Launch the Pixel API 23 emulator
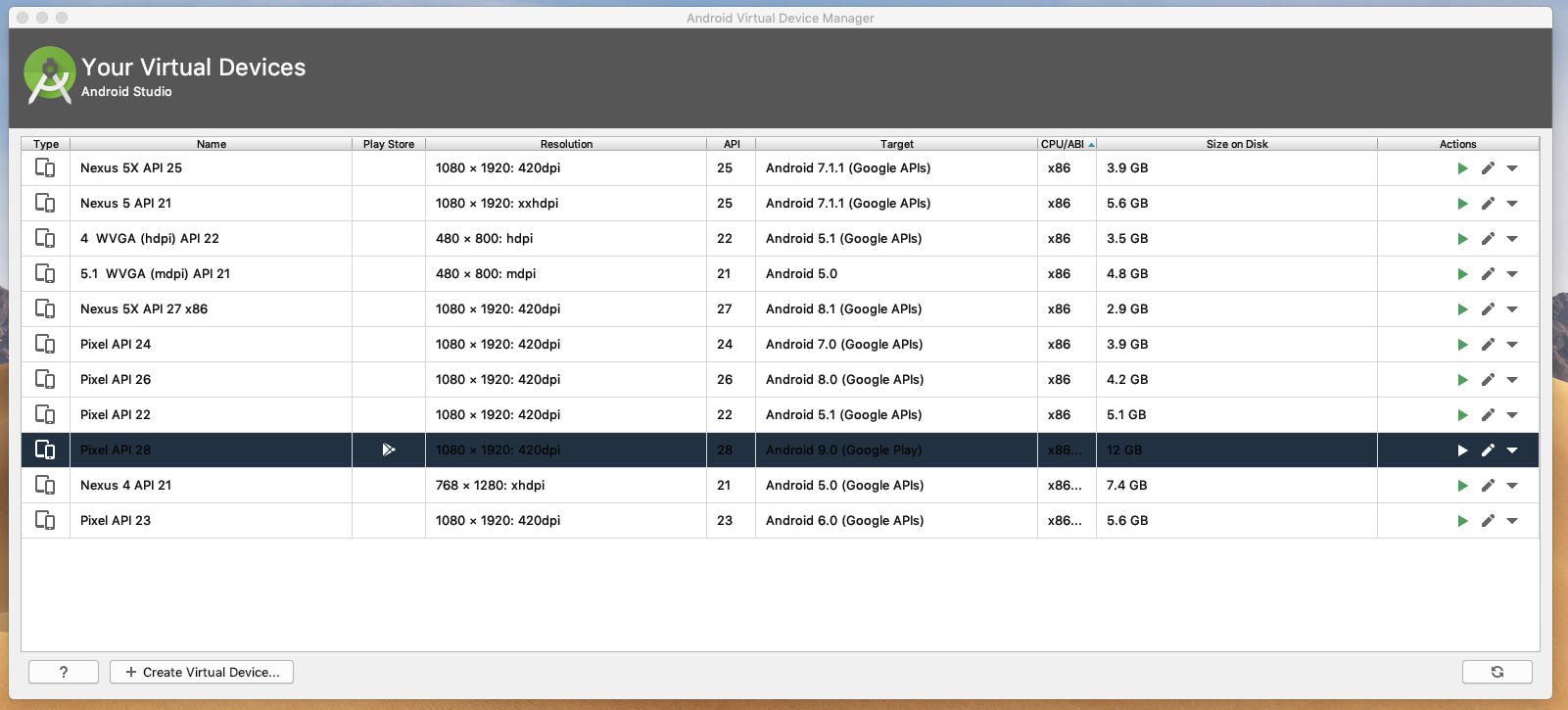Image resolution: width=1568 pixels, height=710 pixels. [x=1462, y=521]
